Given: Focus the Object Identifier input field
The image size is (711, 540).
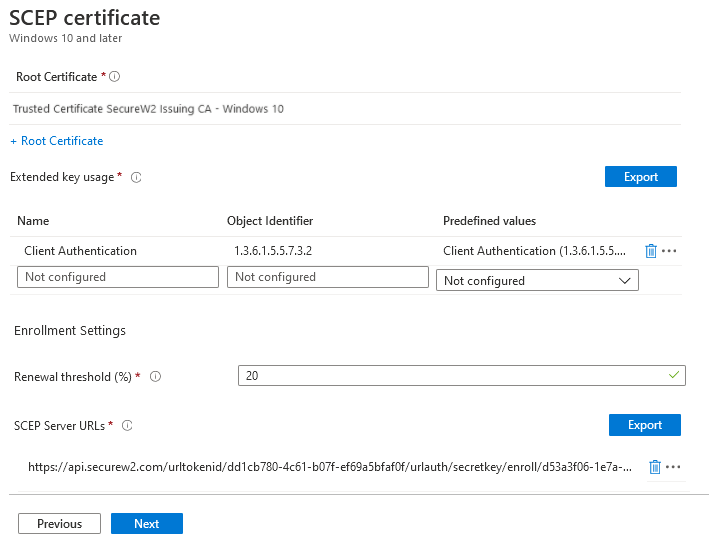Looking at the screenshot, I should (327, 277).
